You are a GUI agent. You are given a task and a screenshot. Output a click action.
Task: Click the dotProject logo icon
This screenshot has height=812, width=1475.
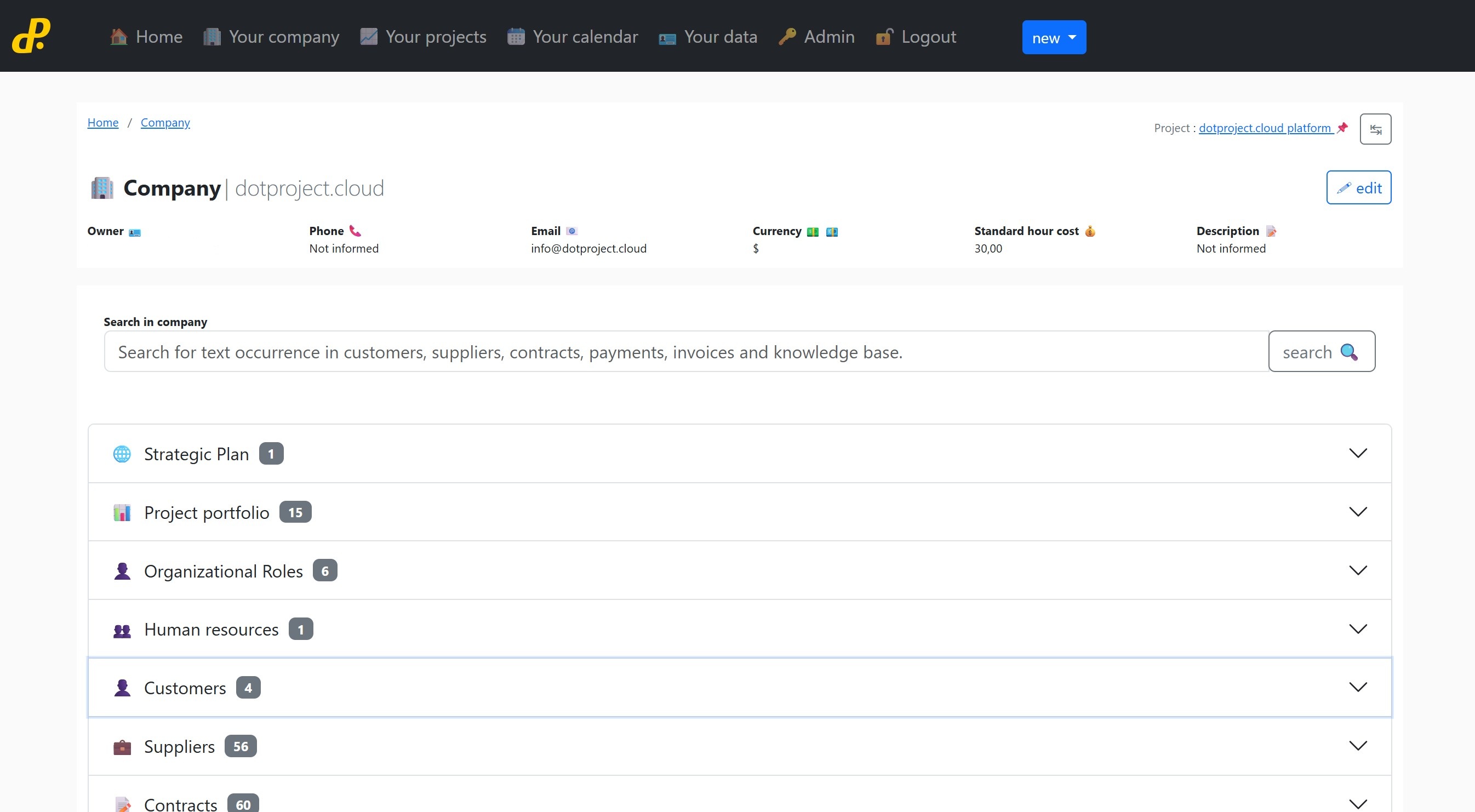pos(31,36)
